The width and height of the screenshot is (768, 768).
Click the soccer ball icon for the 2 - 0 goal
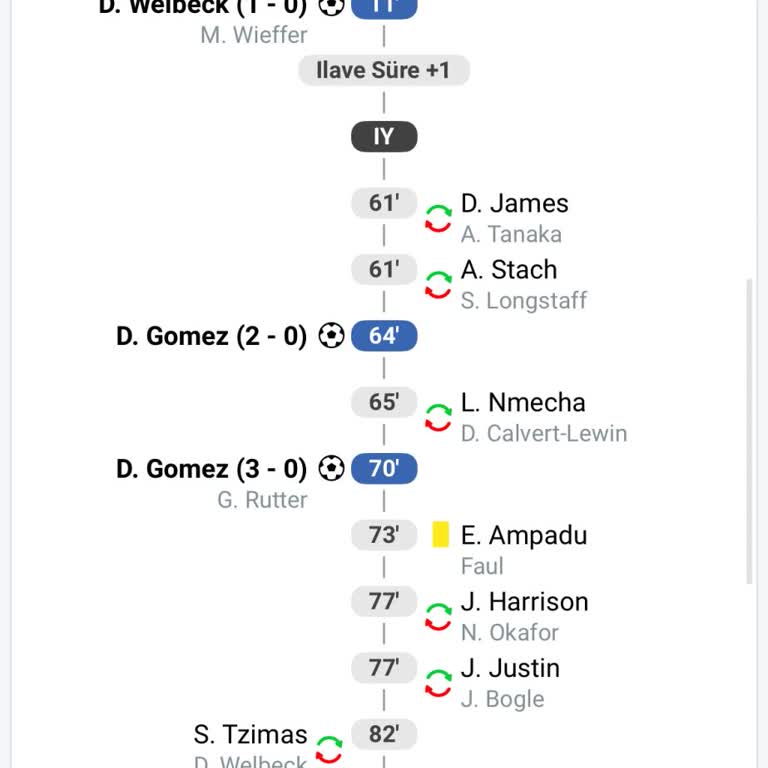331,336
